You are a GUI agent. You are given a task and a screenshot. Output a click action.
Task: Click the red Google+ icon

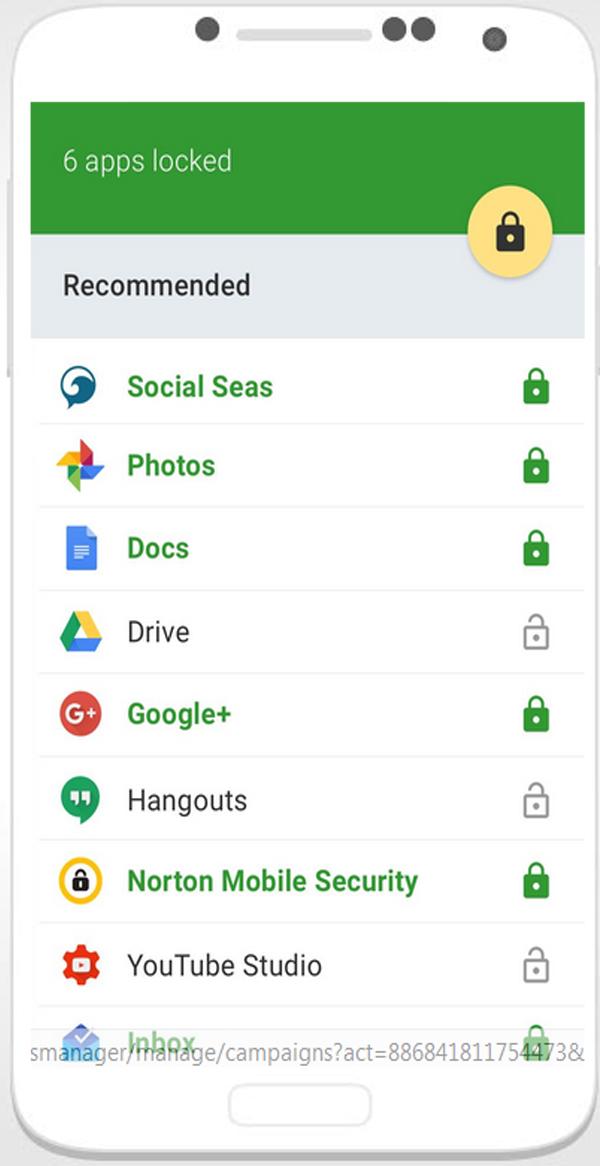(80, 714)
